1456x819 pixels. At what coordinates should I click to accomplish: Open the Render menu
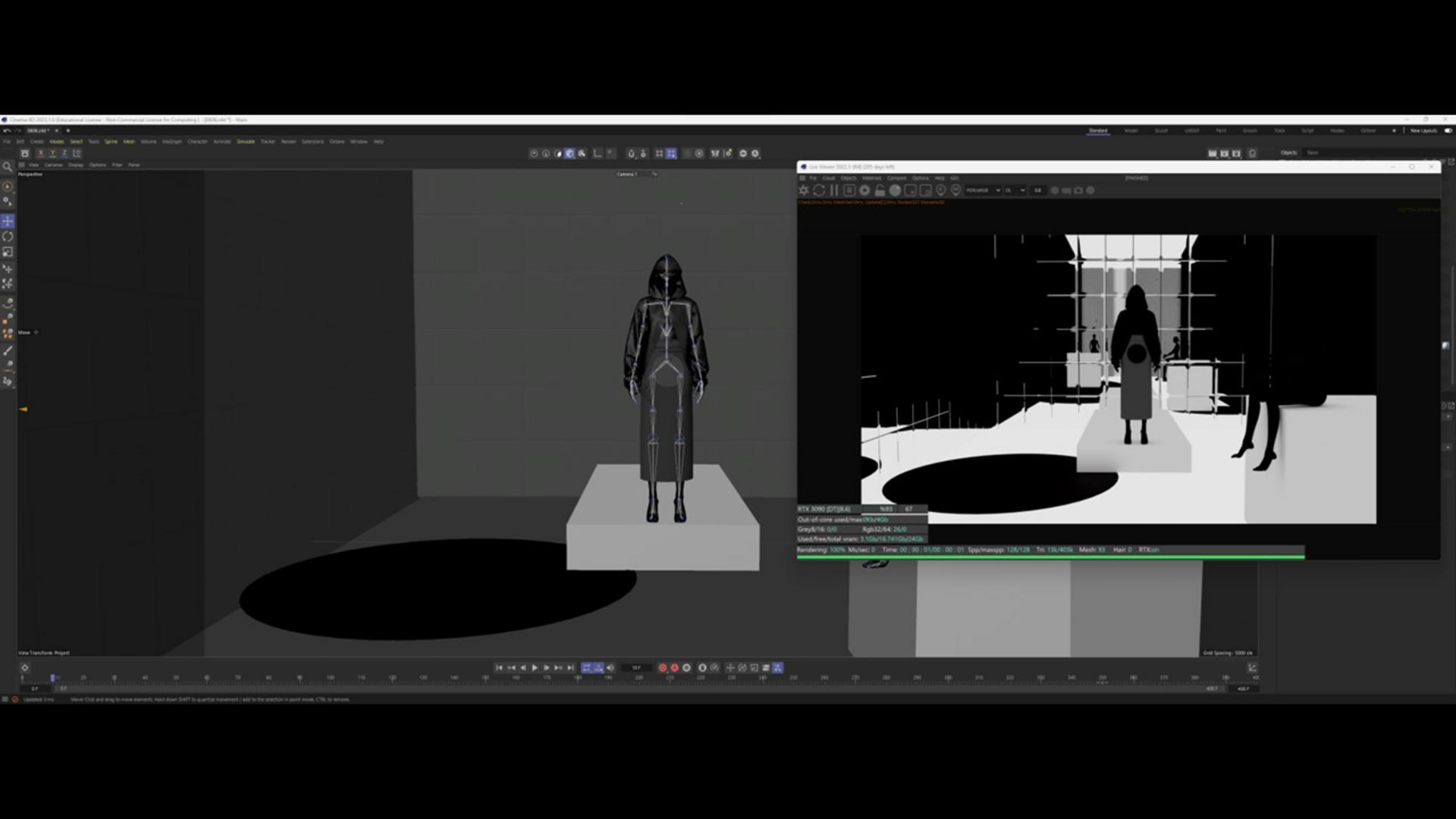click(x=289, y=142)
